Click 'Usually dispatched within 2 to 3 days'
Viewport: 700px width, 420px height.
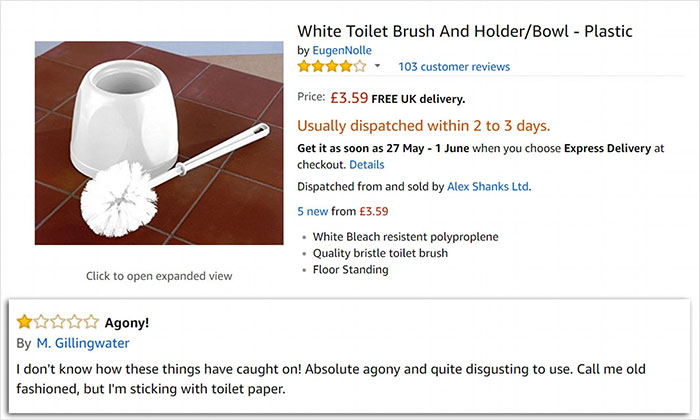[424, 126]
